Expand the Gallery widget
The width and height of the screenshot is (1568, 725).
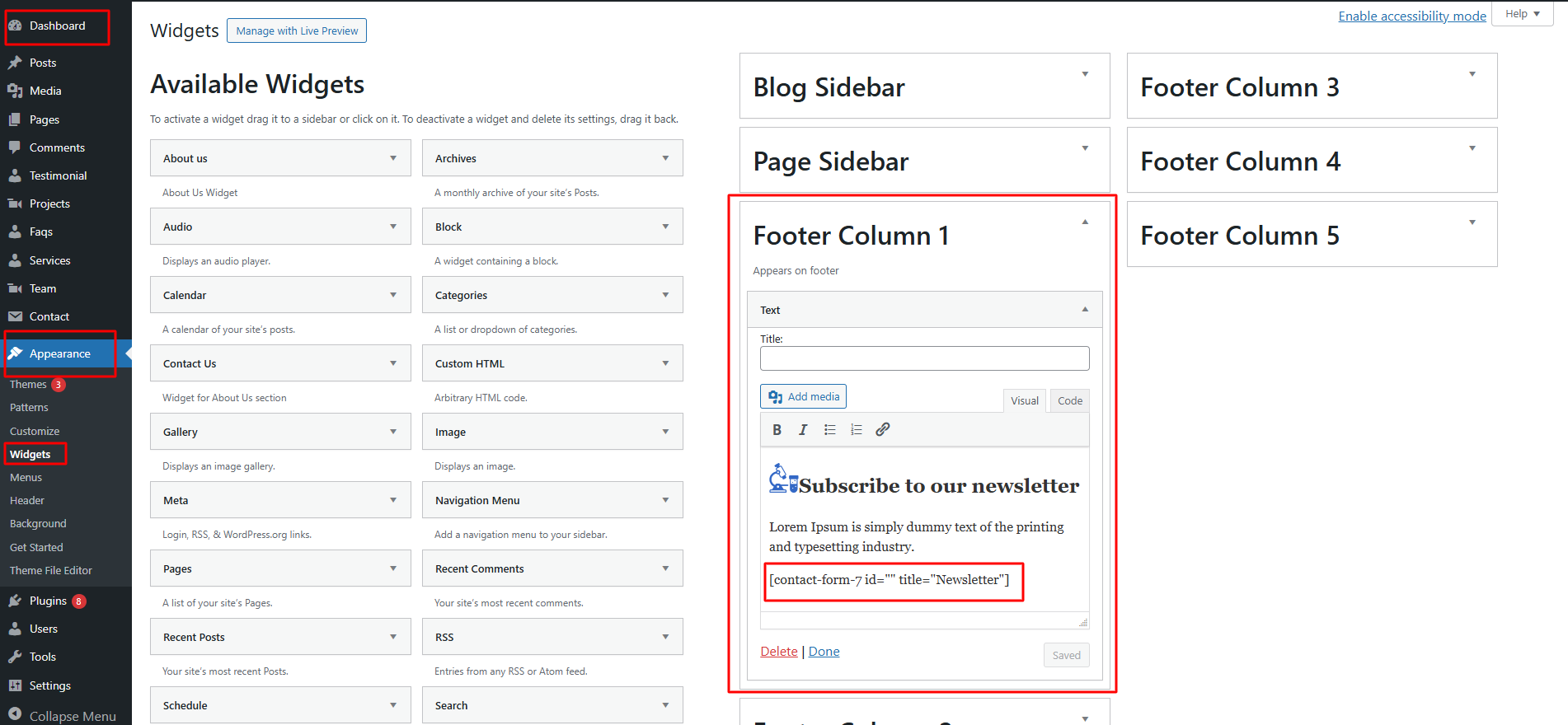click(x=393, y=432)
